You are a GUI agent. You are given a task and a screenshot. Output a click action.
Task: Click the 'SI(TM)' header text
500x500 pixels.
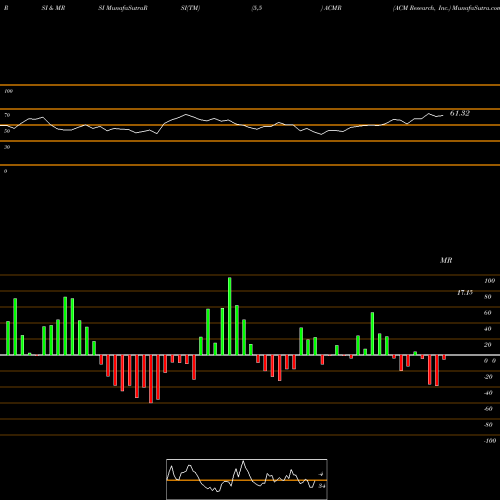point(190,8)
